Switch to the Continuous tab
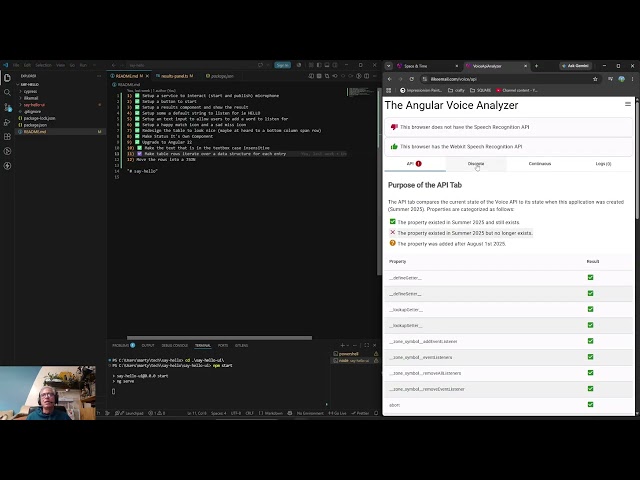The width and height of the screenshot is (640, 480). tap(540, 164)
